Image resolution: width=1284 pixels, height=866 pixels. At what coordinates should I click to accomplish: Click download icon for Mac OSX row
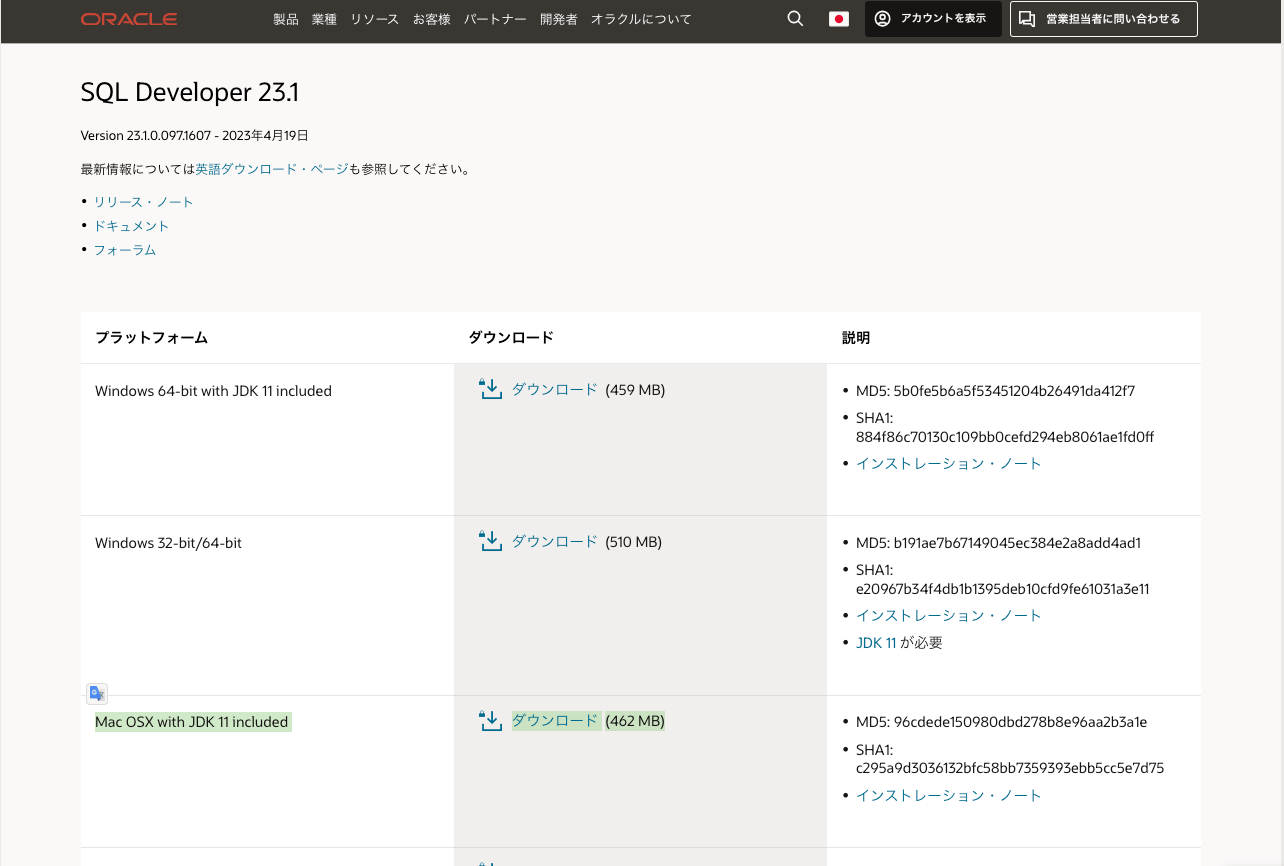[490, 720]
